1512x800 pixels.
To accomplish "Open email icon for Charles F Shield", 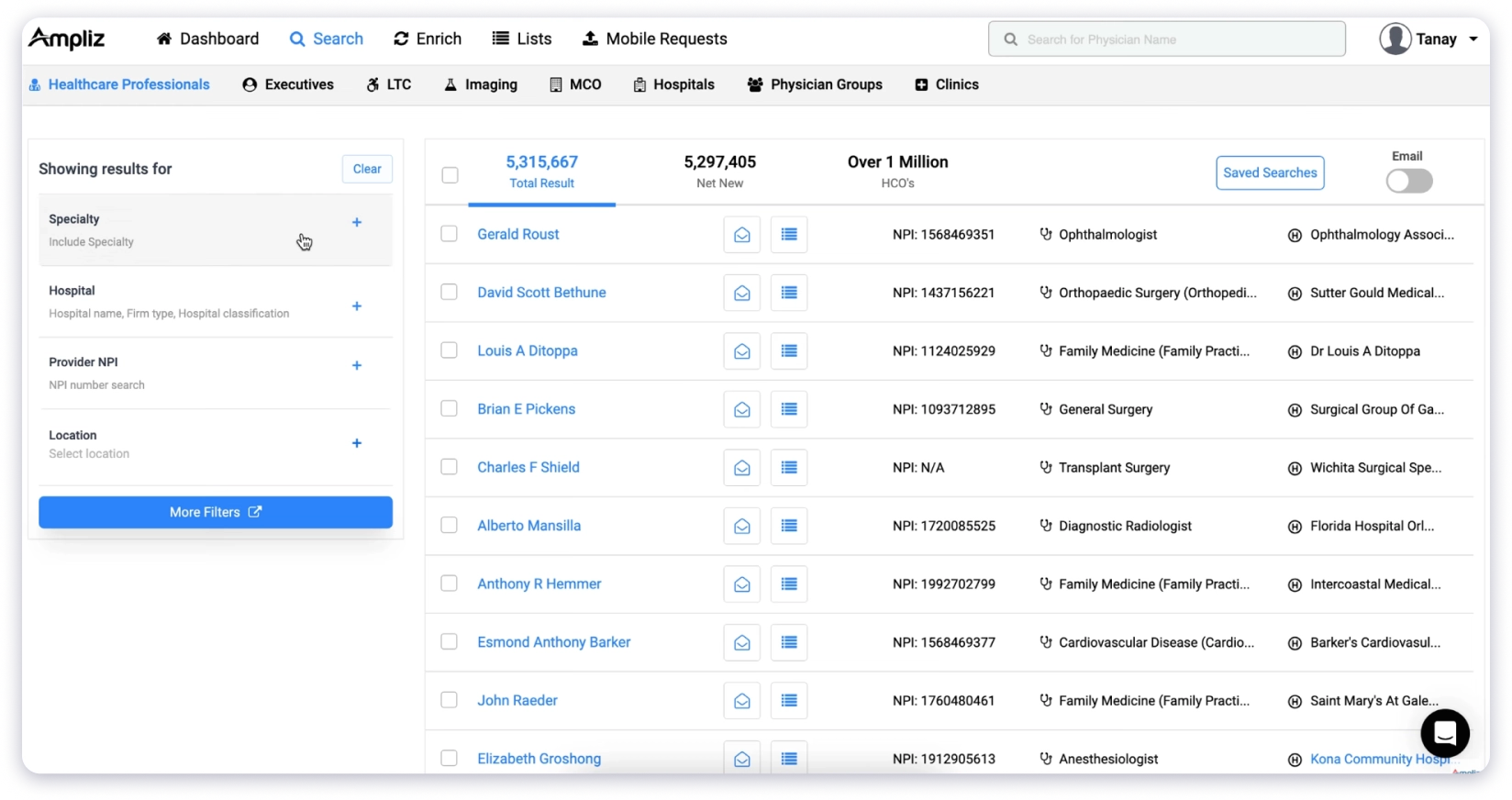I will pos(741,468).
